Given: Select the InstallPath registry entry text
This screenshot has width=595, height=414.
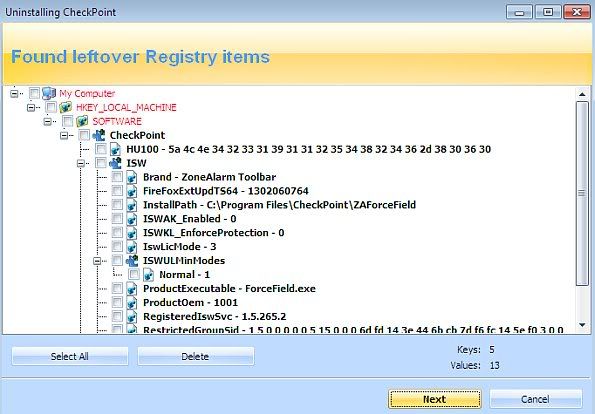Looking at the screenshot, I should click(x=279, y=205).
